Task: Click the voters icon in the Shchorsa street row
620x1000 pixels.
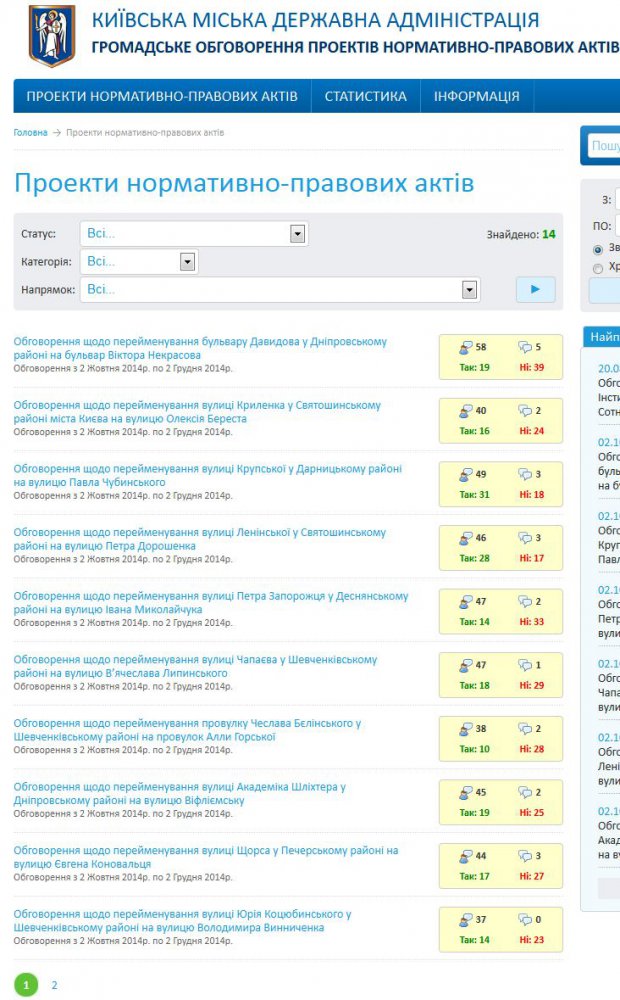Action: click(465, 856)
